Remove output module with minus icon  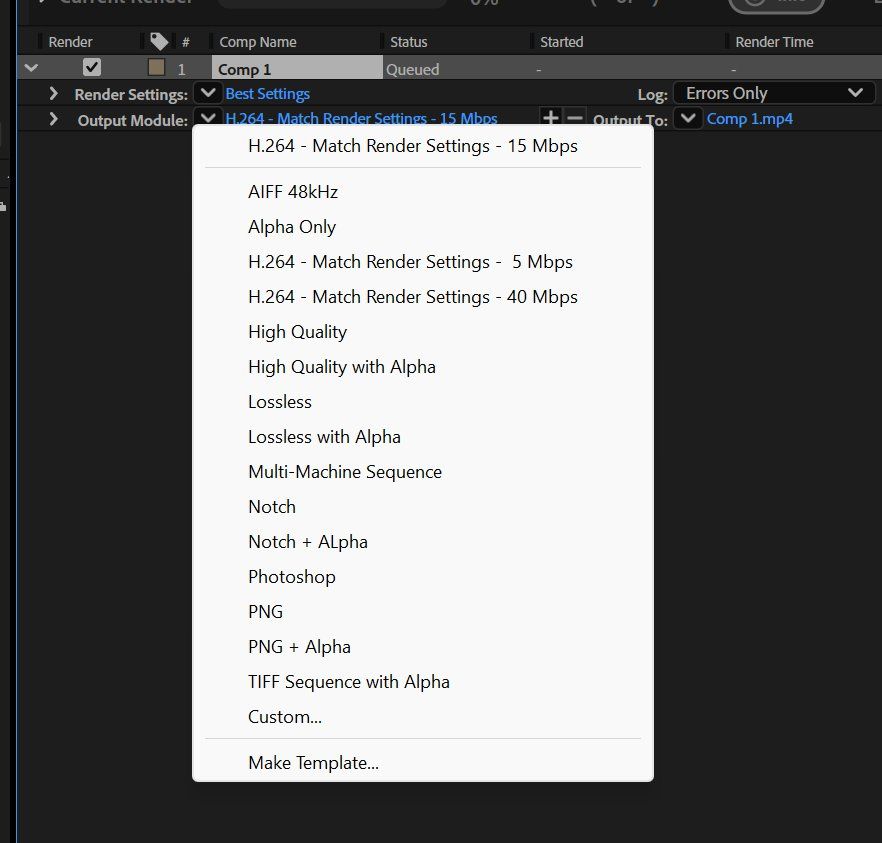point(574,118)
